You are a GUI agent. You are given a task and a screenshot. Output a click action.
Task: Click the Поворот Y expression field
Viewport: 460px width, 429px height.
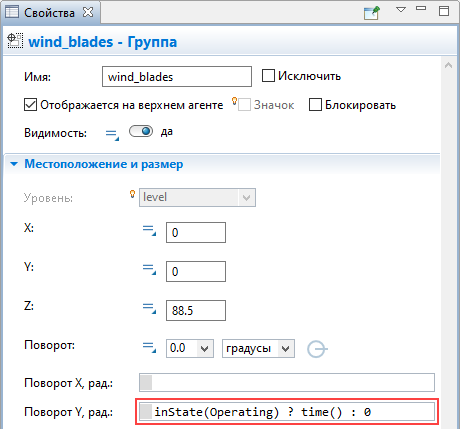[x=287, y=412]
